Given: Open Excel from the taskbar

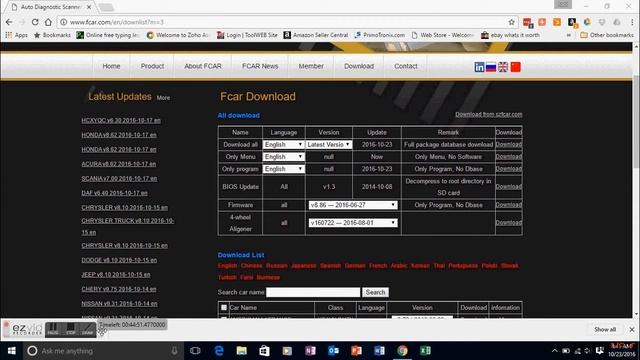Looking at the screenshot, I should tap(425, 351).
